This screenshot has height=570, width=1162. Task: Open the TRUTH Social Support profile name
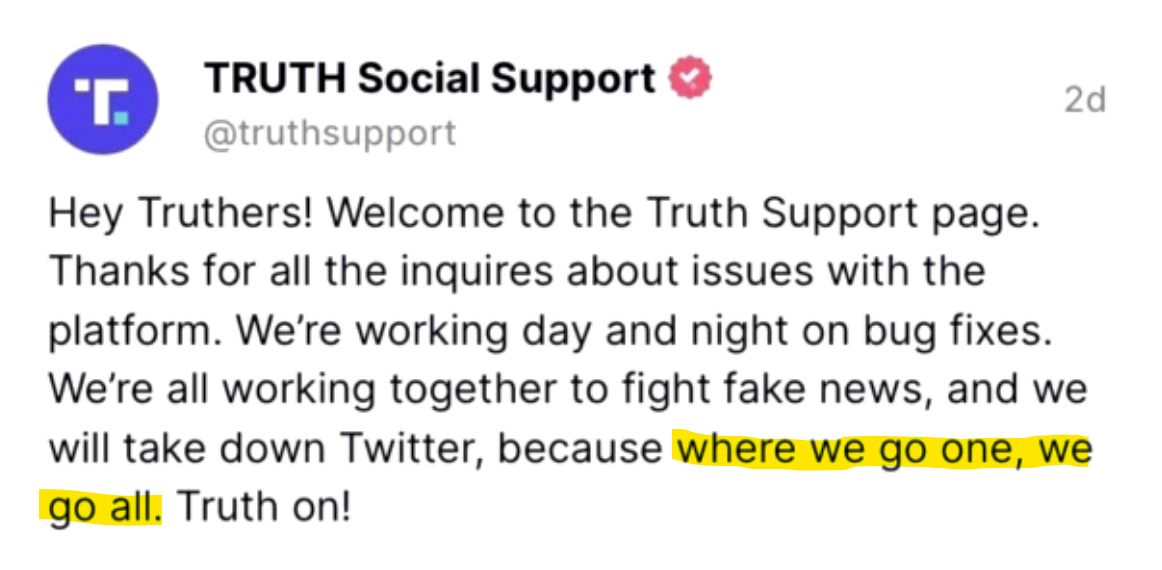430,79
